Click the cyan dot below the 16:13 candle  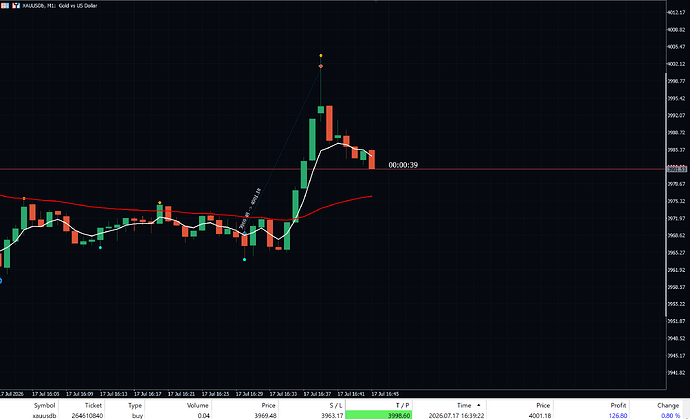(x=100, y=248)
